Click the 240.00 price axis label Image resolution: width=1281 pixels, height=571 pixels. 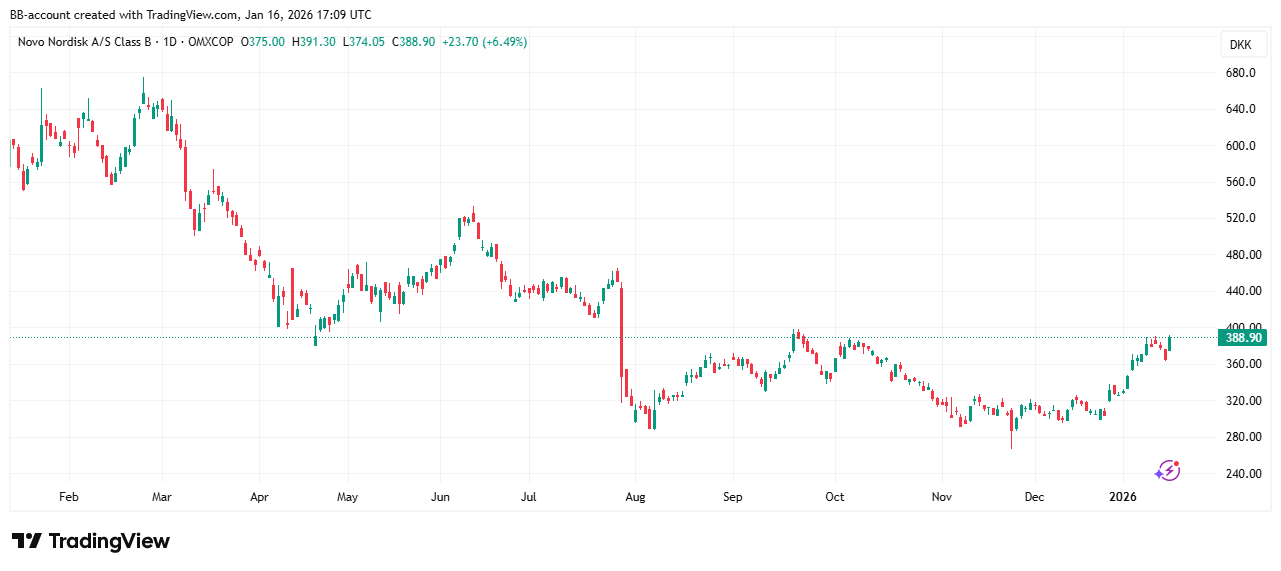[x=1241, y=473]
